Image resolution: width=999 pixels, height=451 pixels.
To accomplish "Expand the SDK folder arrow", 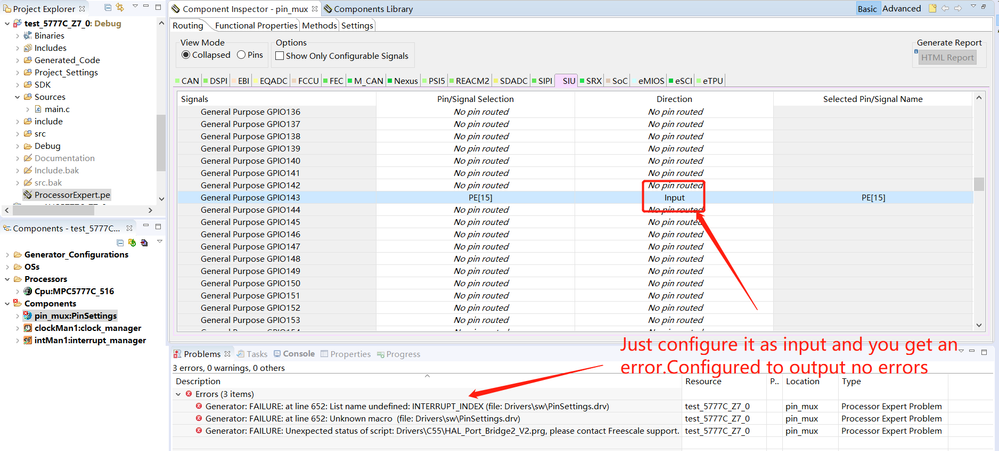I will (18, 85).
